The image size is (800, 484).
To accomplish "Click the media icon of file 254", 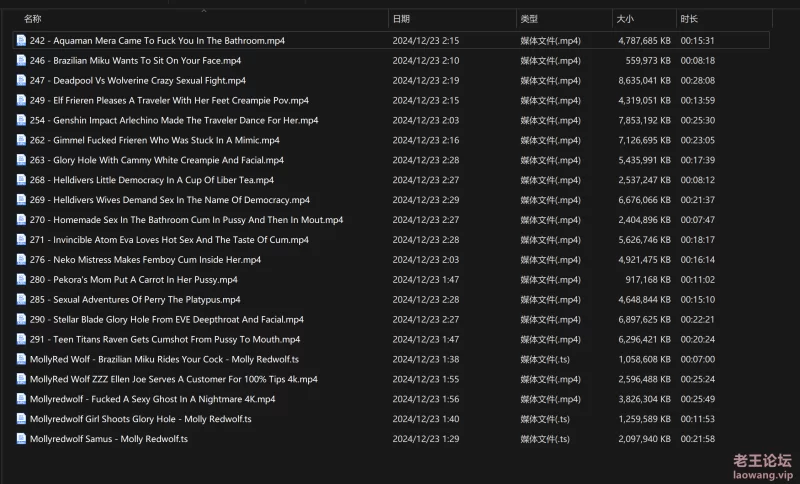I will (22, 120).
